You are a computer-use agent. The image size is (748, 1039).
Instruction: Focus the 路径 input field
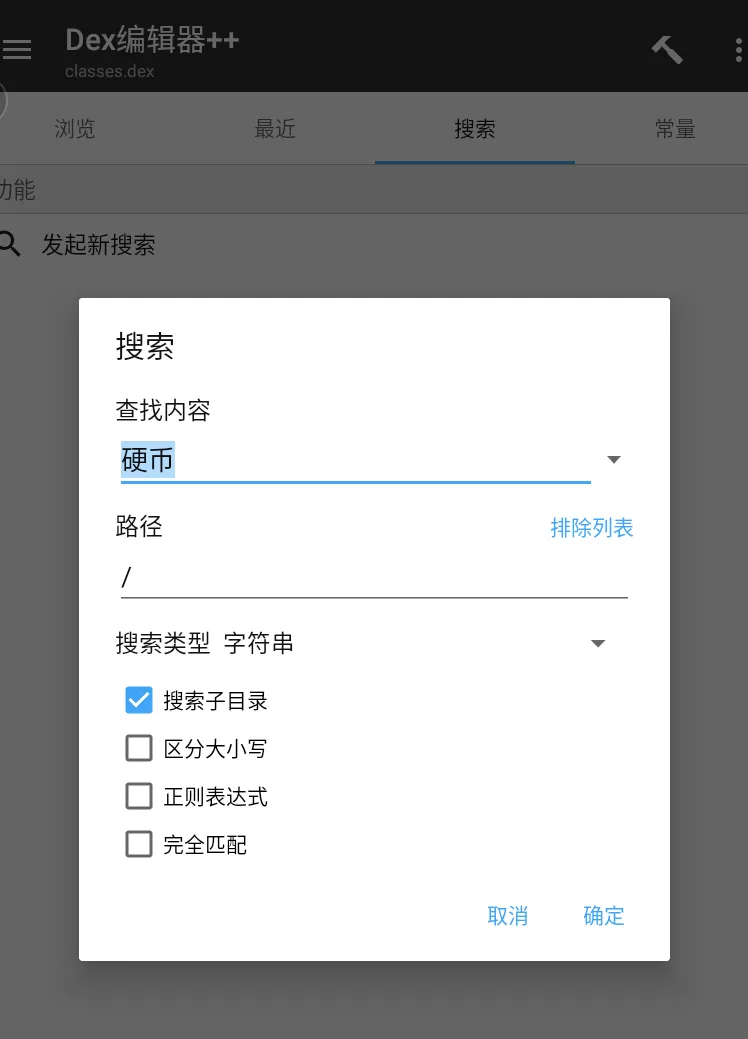tap(374, 577)
